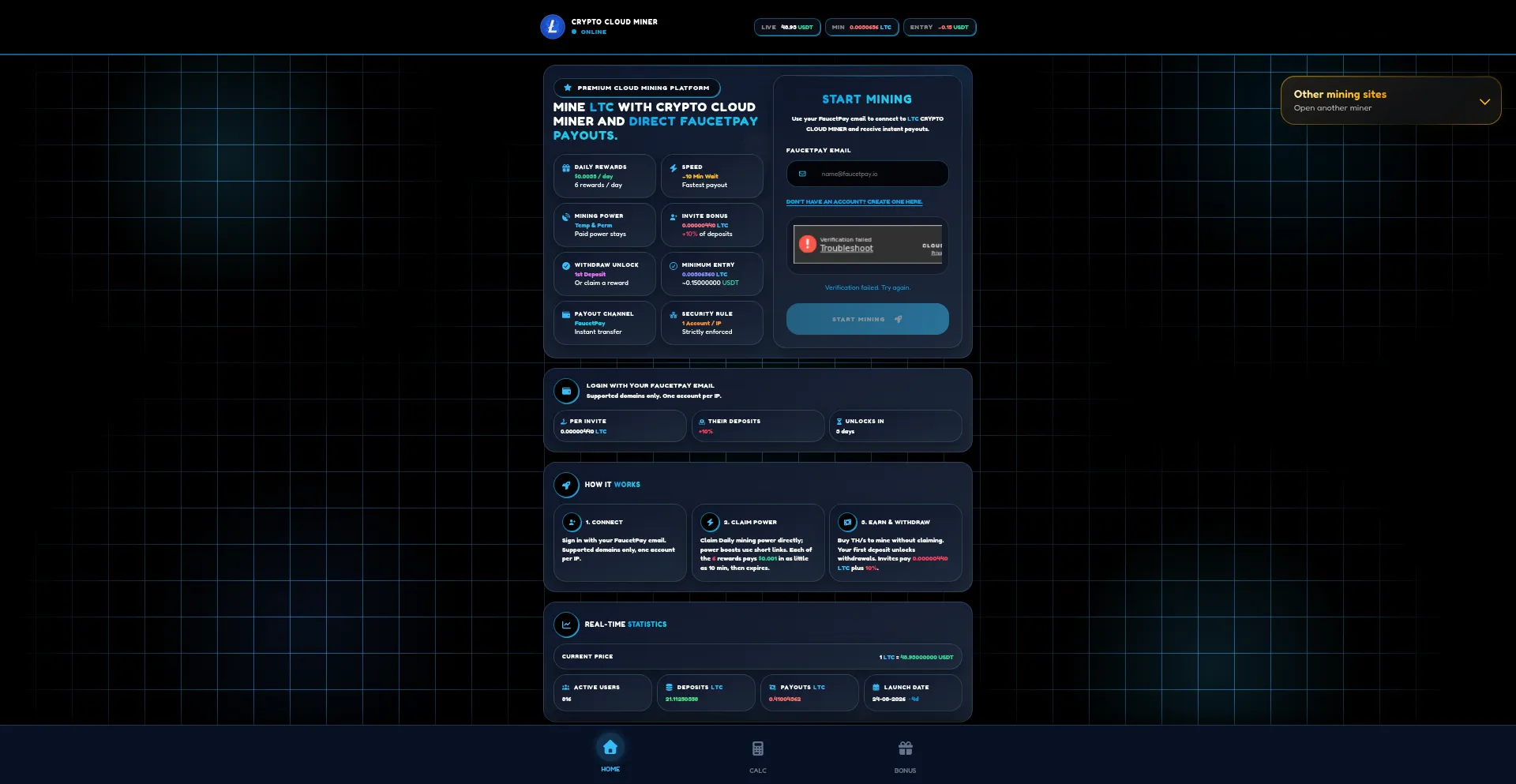Viewport: 1516px width, 784px height.
Task: Go to the Home tab
Action: coord(610,755)
